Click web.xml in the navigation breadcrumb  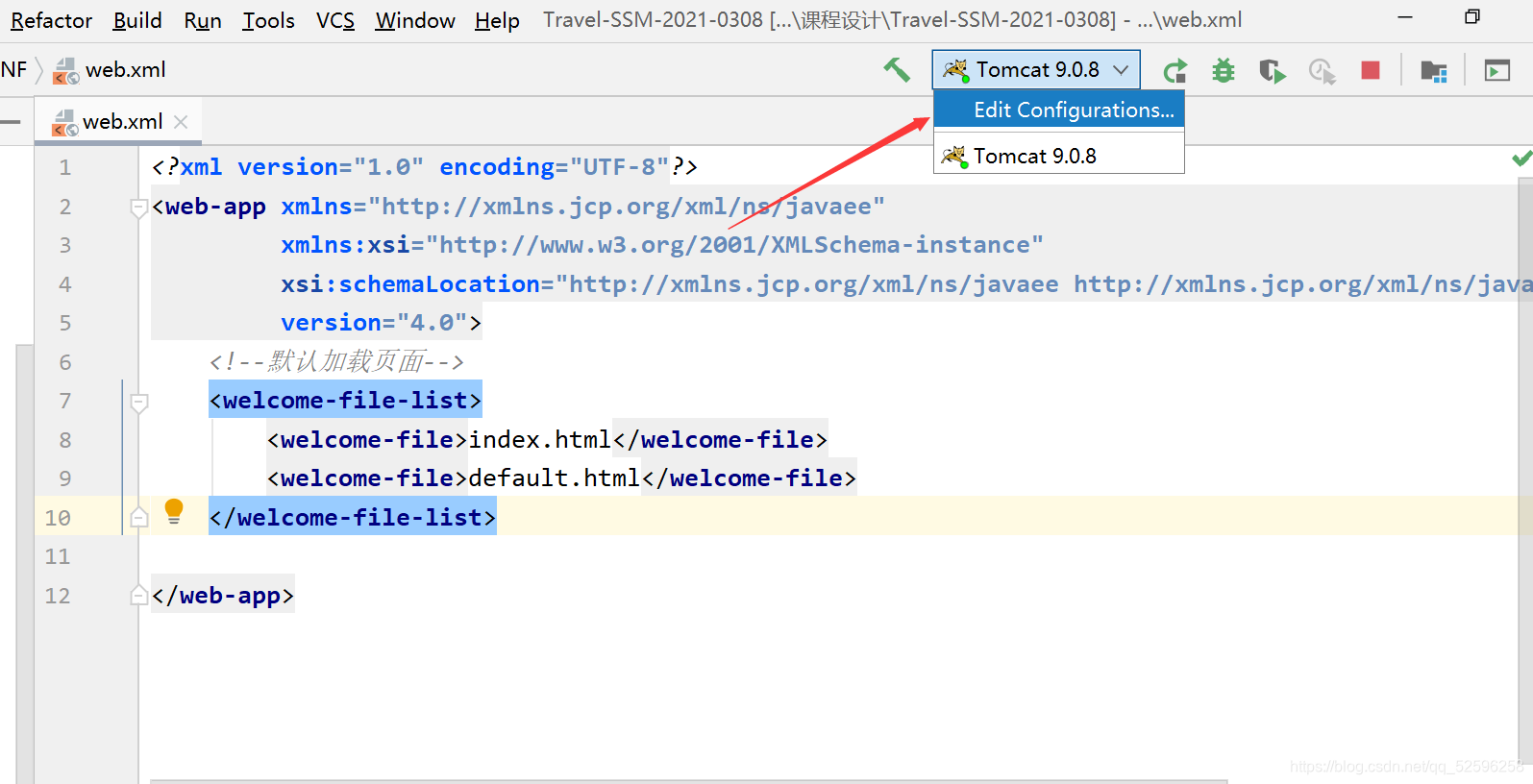[126, 70]
